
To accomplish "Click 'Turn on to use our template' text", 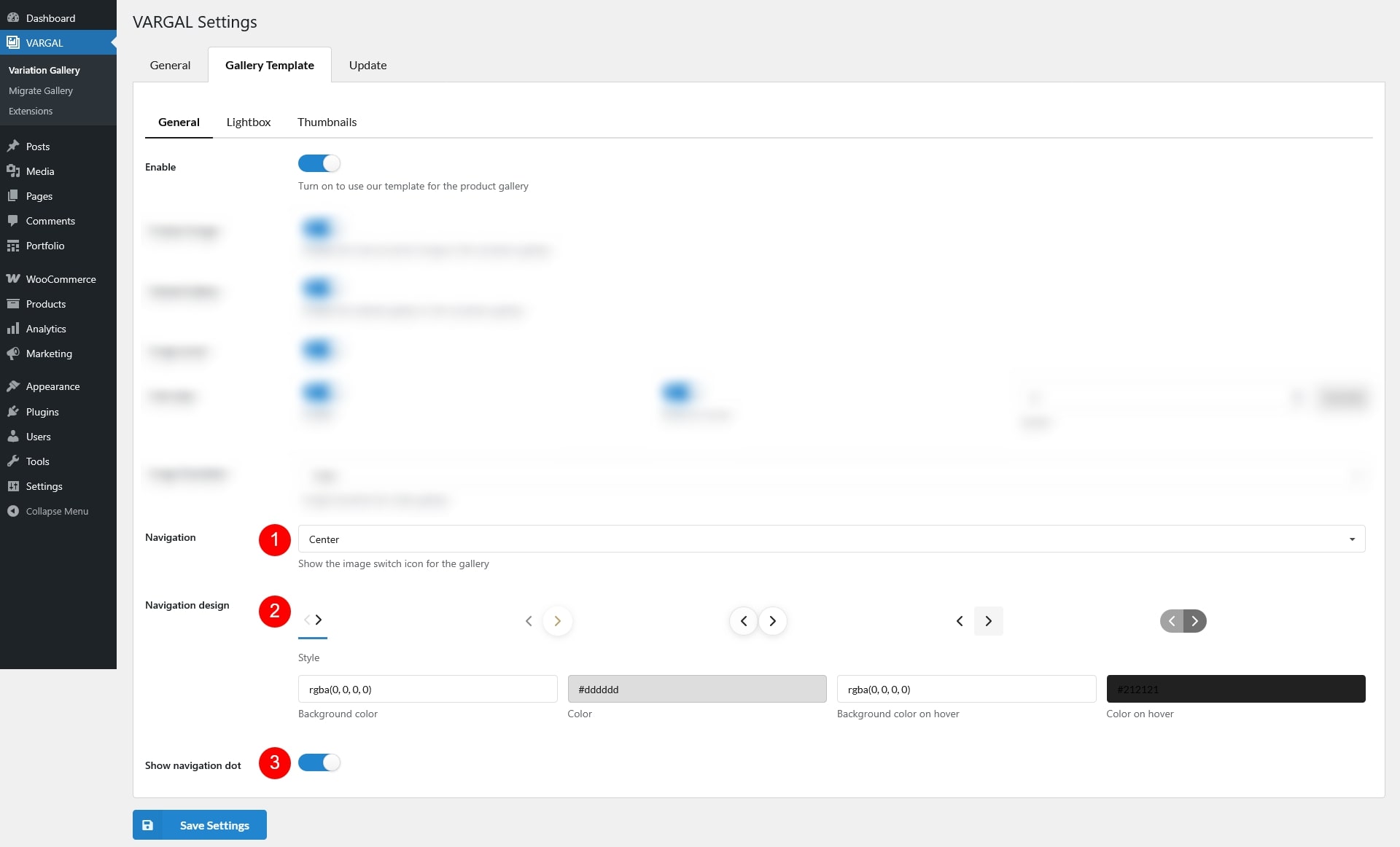I will (x=413, y=186).
